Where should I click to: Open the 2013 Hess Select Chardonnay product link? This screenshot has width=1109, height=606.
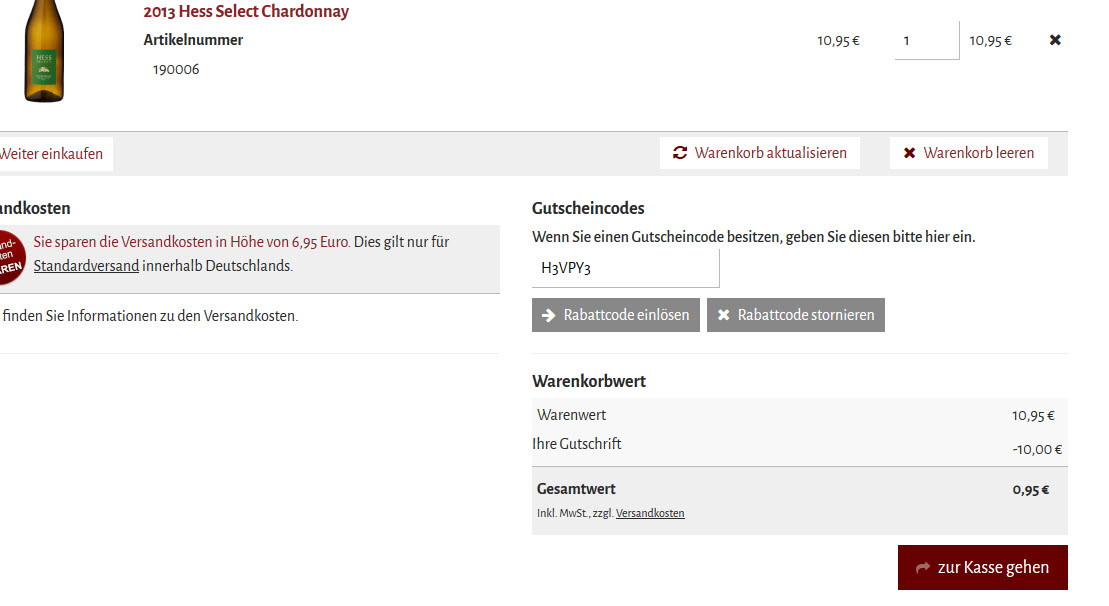246,11
